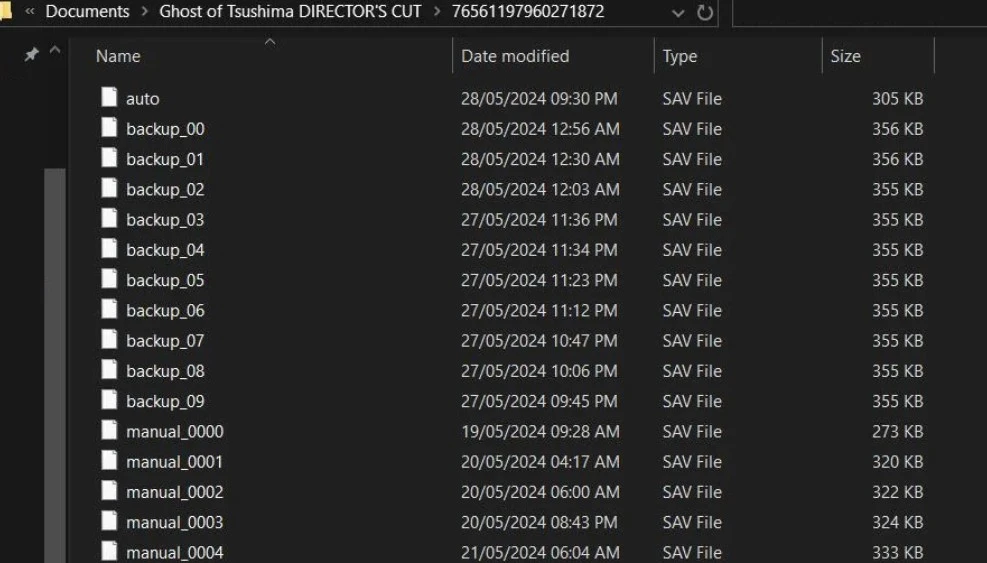This screenshot has width=987, height=563.
Task: Click the auto save file icon
Action: tap(109, 98)
